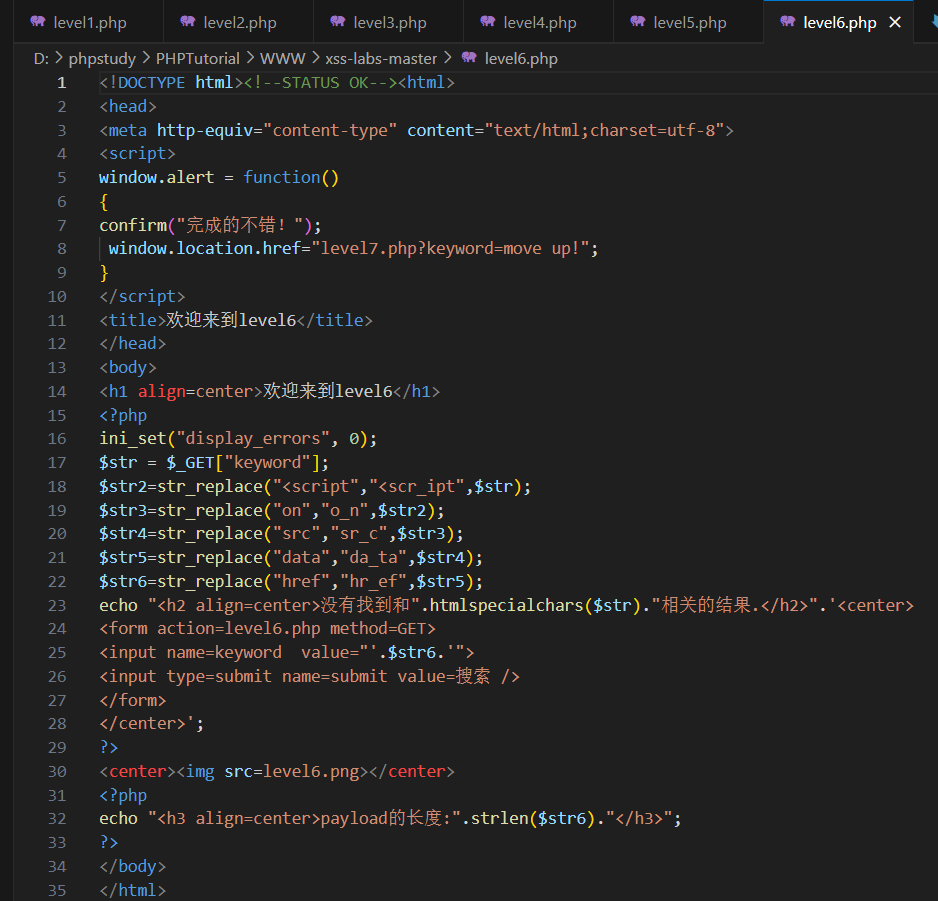
Task: Click line number 17 in the gutter
Action: coord(57,462)
